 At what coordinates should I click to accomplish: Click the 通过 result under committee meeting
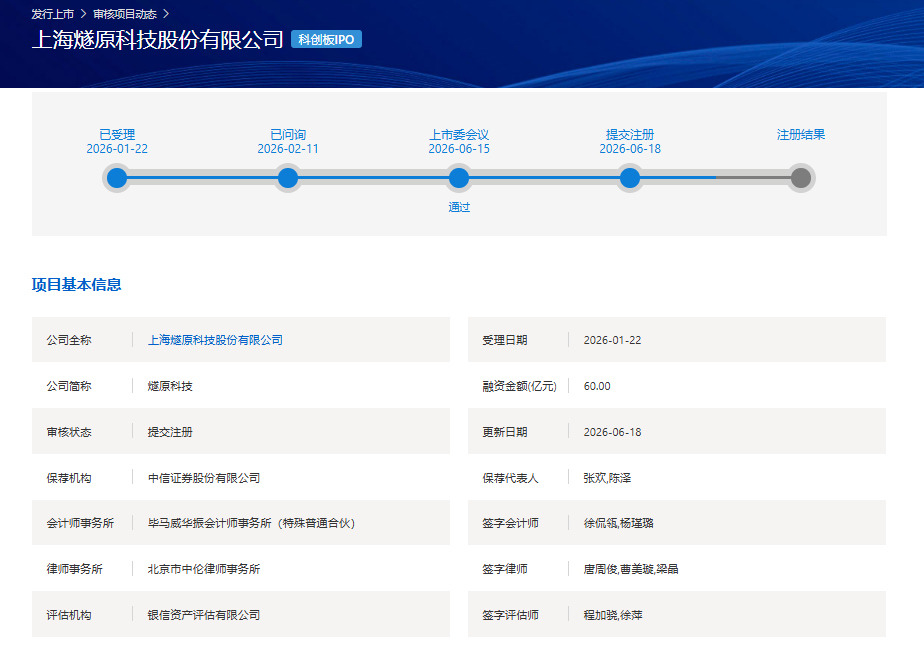pos(459,207)
